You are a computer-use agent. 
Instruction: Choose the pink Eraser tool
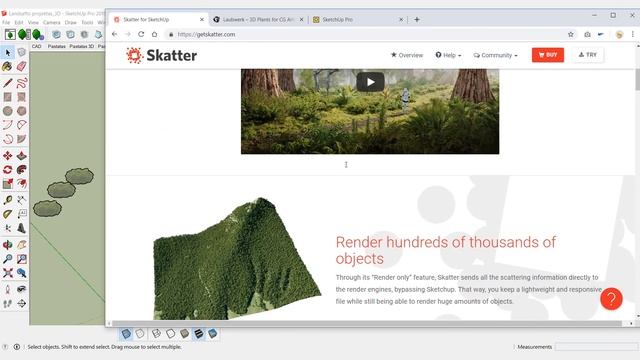click(22, 67)
